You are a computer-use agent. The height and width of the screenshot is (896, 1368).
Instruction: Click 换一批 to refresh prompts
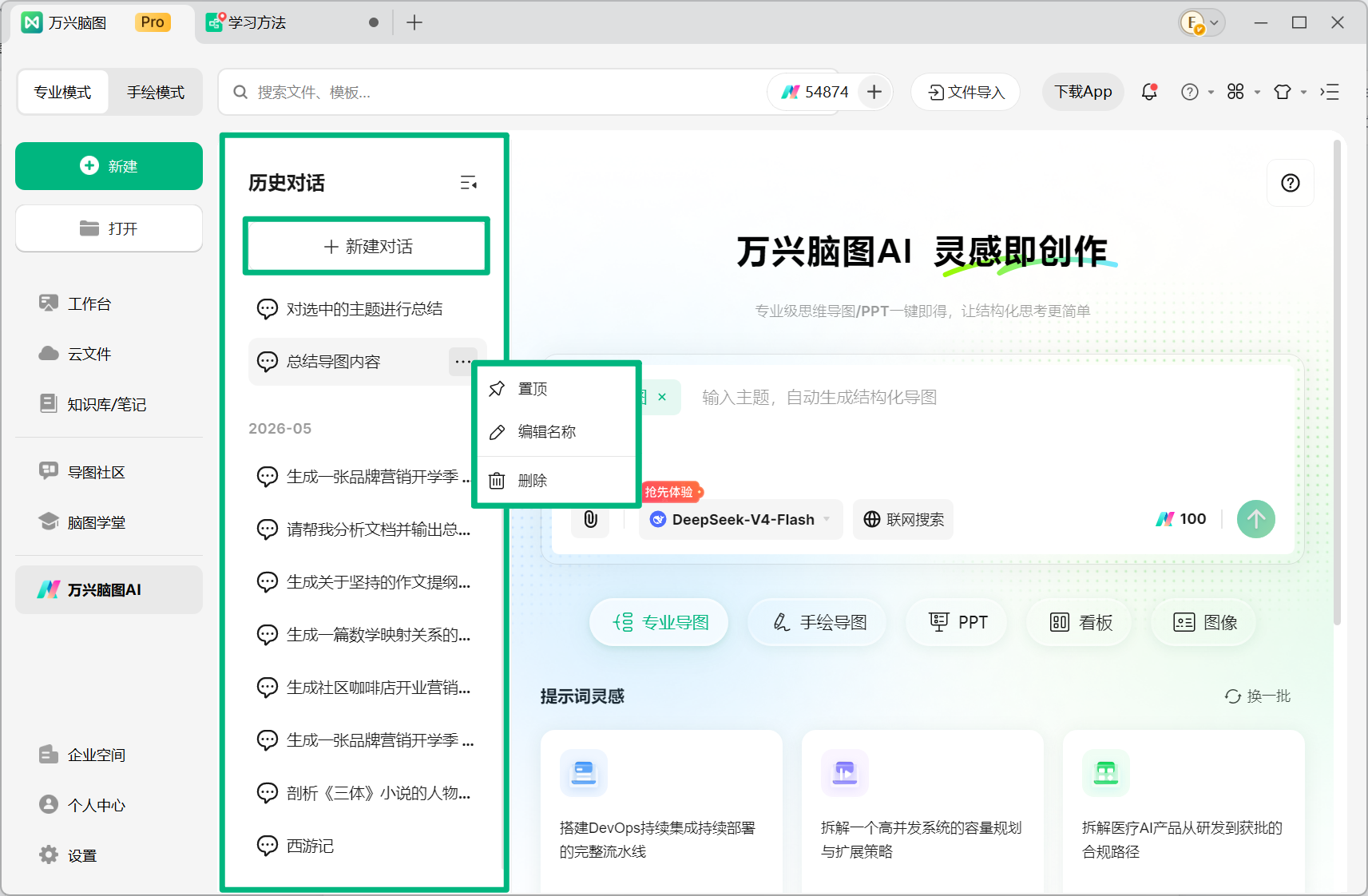click(x=1258, y=696)
